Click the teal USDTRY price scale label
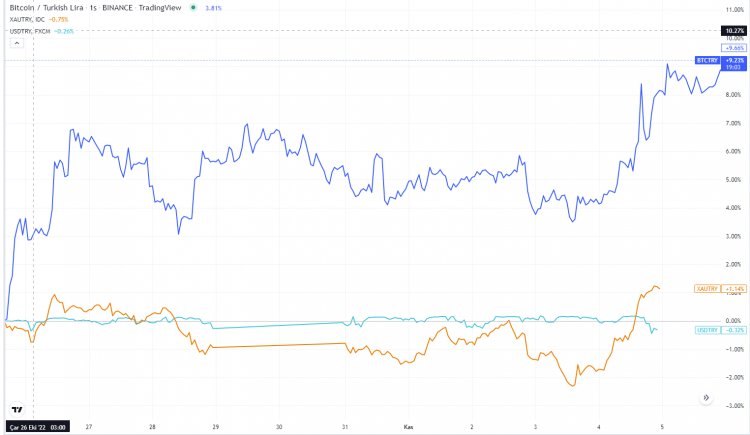This screenshot has height=435, width=750. coord(706,330)
